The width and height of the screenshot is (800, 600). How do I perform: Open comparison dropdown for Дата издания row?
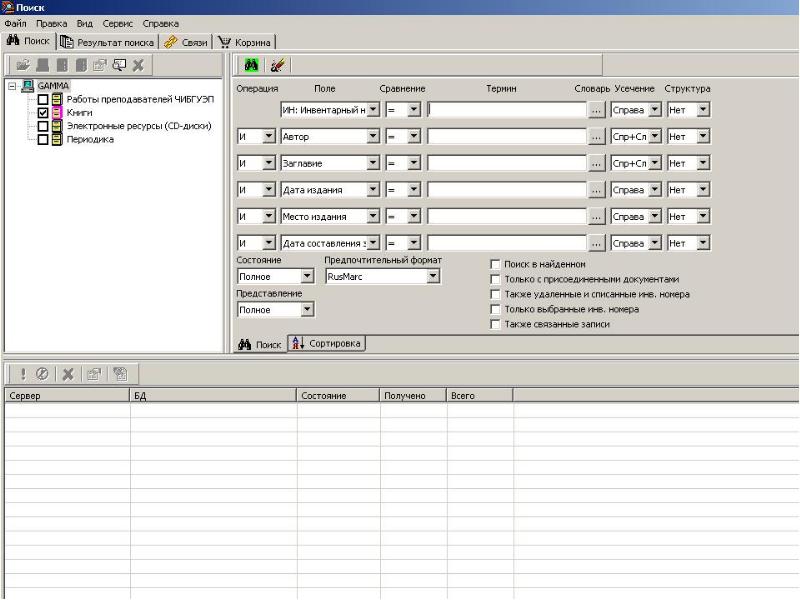(x=414, y=190)
